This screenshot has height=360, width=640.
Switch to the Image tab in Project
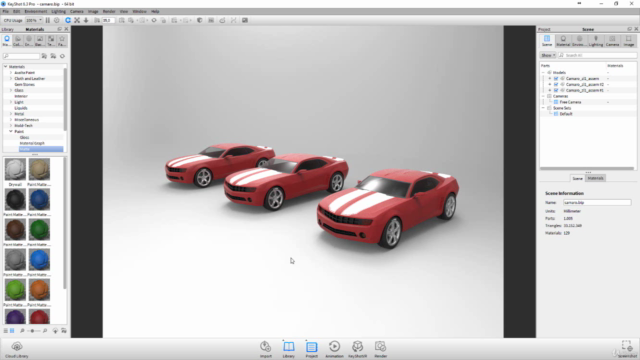click(629, 41)
